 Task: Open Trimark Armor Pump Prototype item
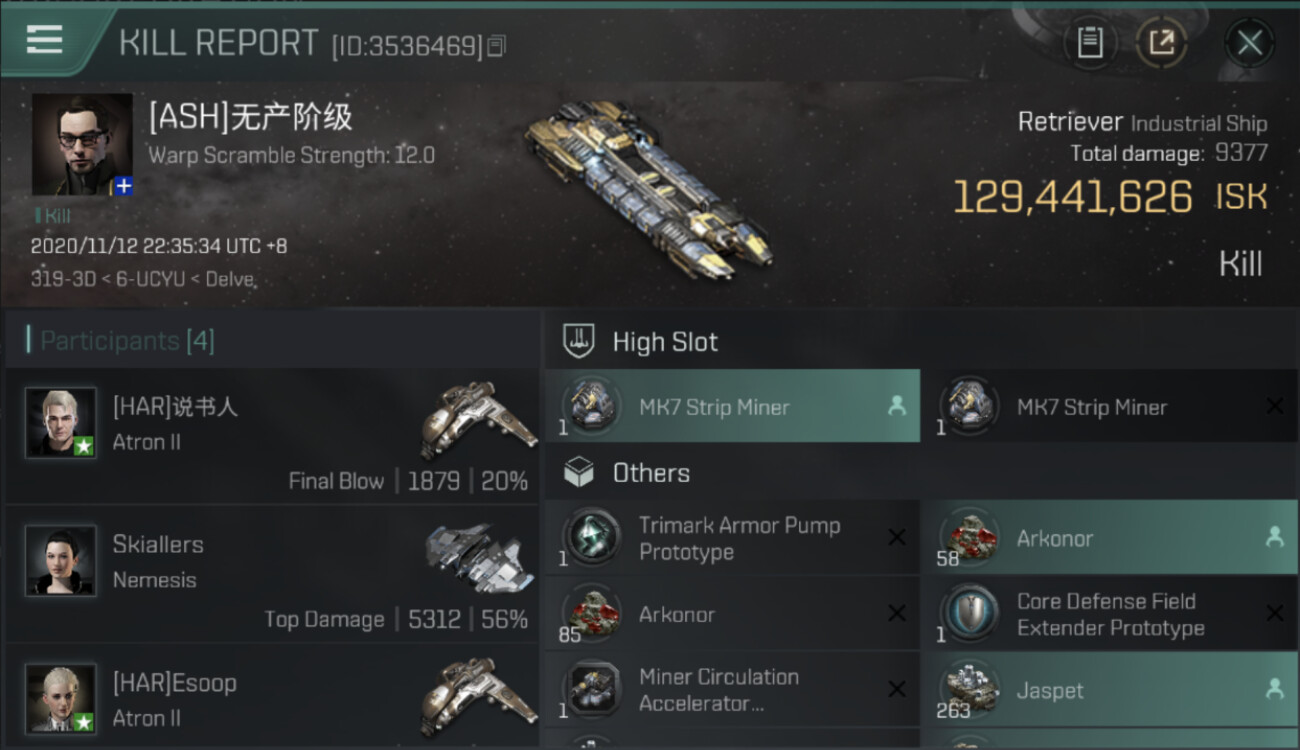pyautogui.click(x=732, y=538)
